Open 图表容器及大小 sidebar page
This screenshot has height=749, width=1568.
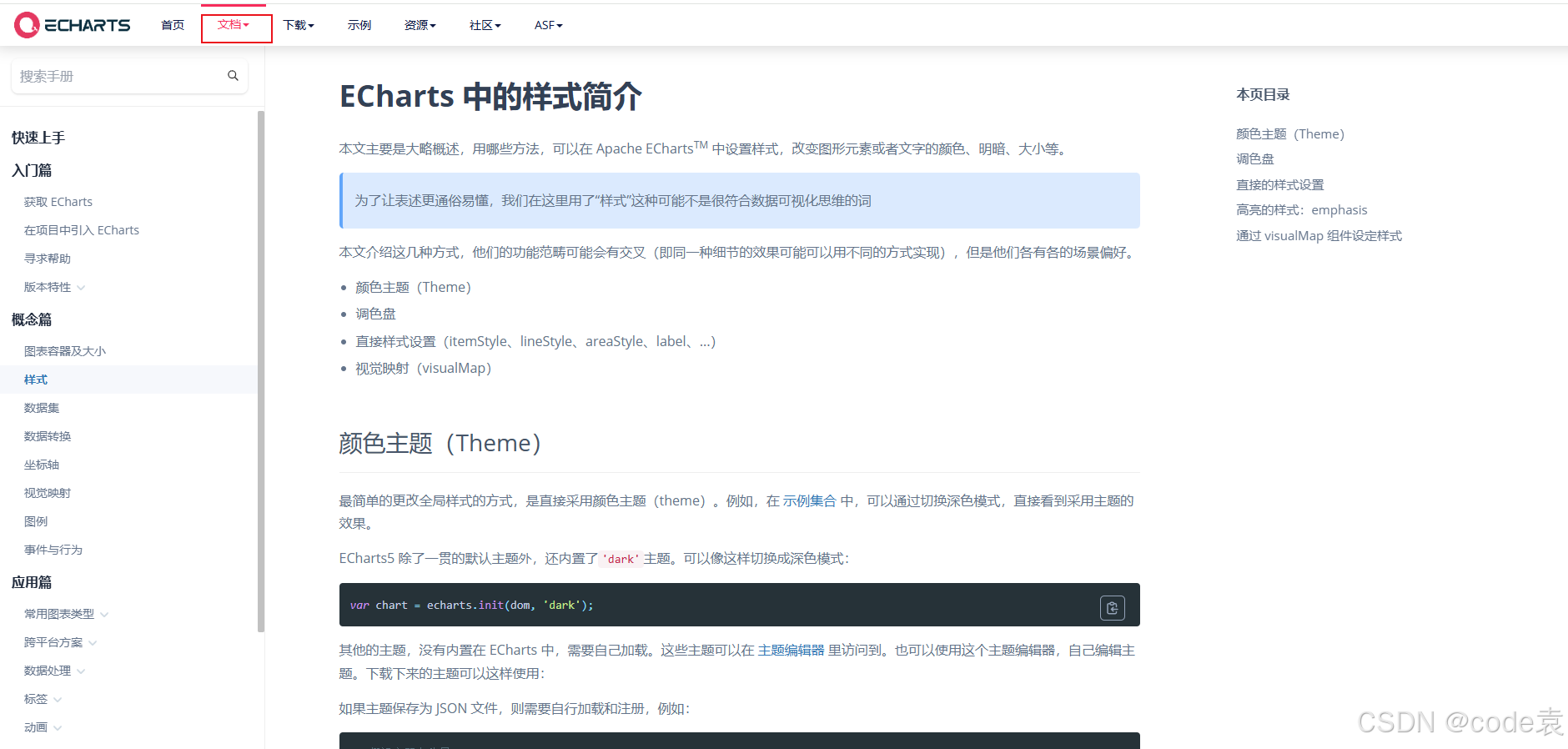tap(65, 351)
